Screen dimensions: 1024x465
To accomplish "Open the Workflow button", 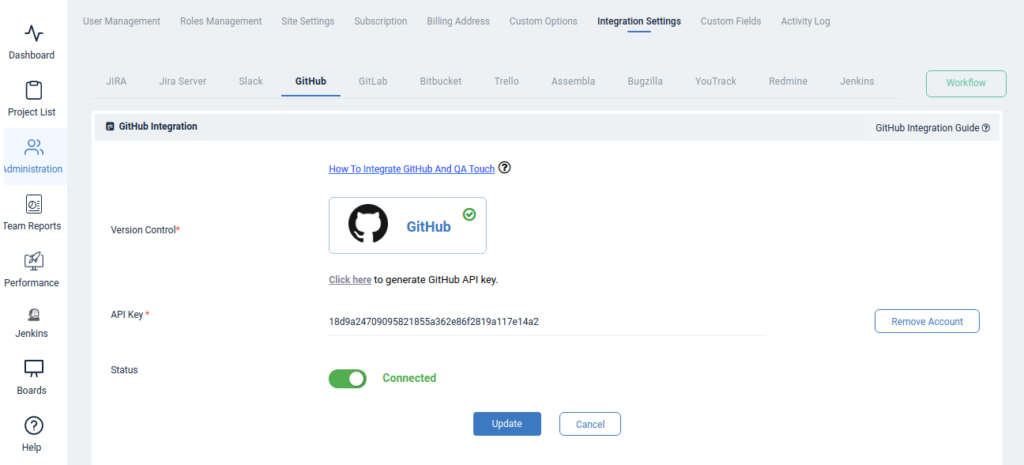I will click(x=965, y=83).
